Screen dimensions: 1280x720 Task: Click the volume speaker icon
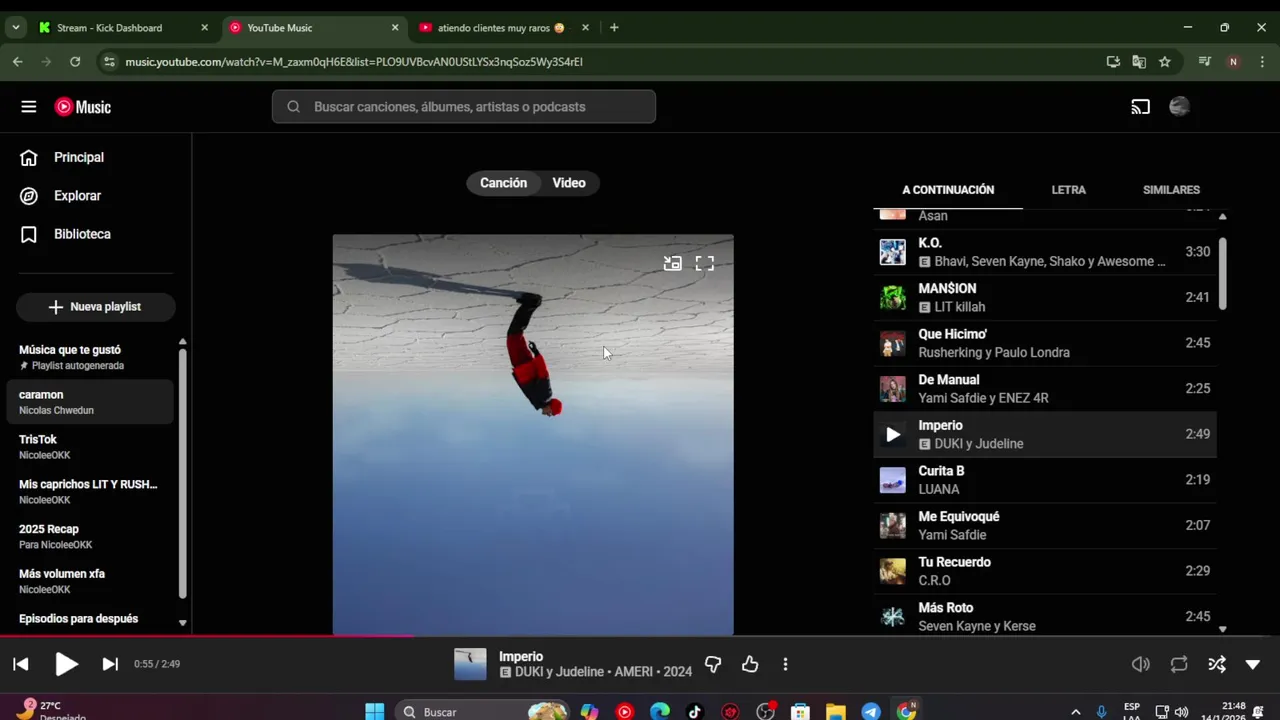point(1141,664)
